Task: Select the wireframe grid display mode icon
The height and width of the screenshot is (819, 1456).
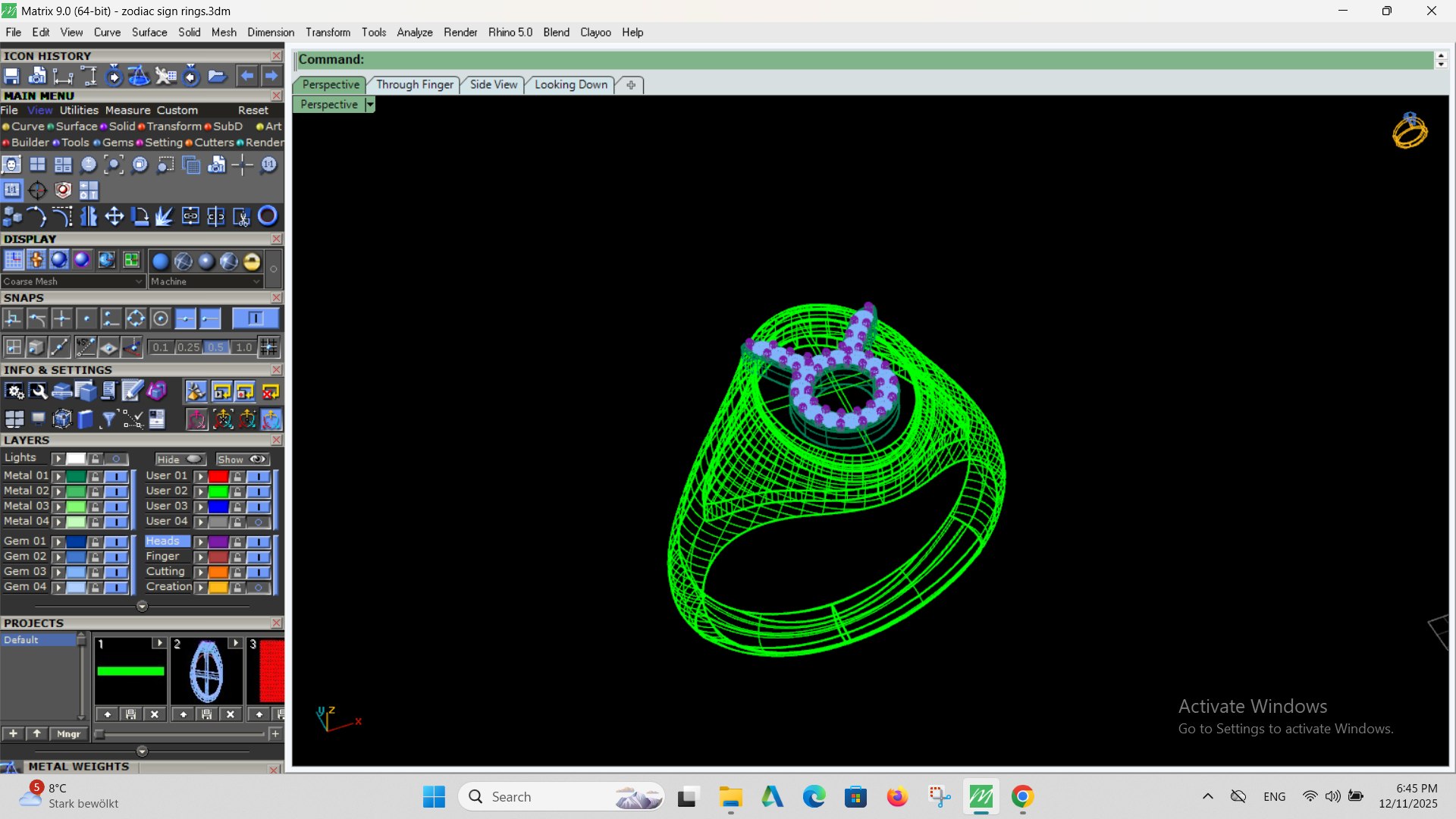Action: coord(14,260)
